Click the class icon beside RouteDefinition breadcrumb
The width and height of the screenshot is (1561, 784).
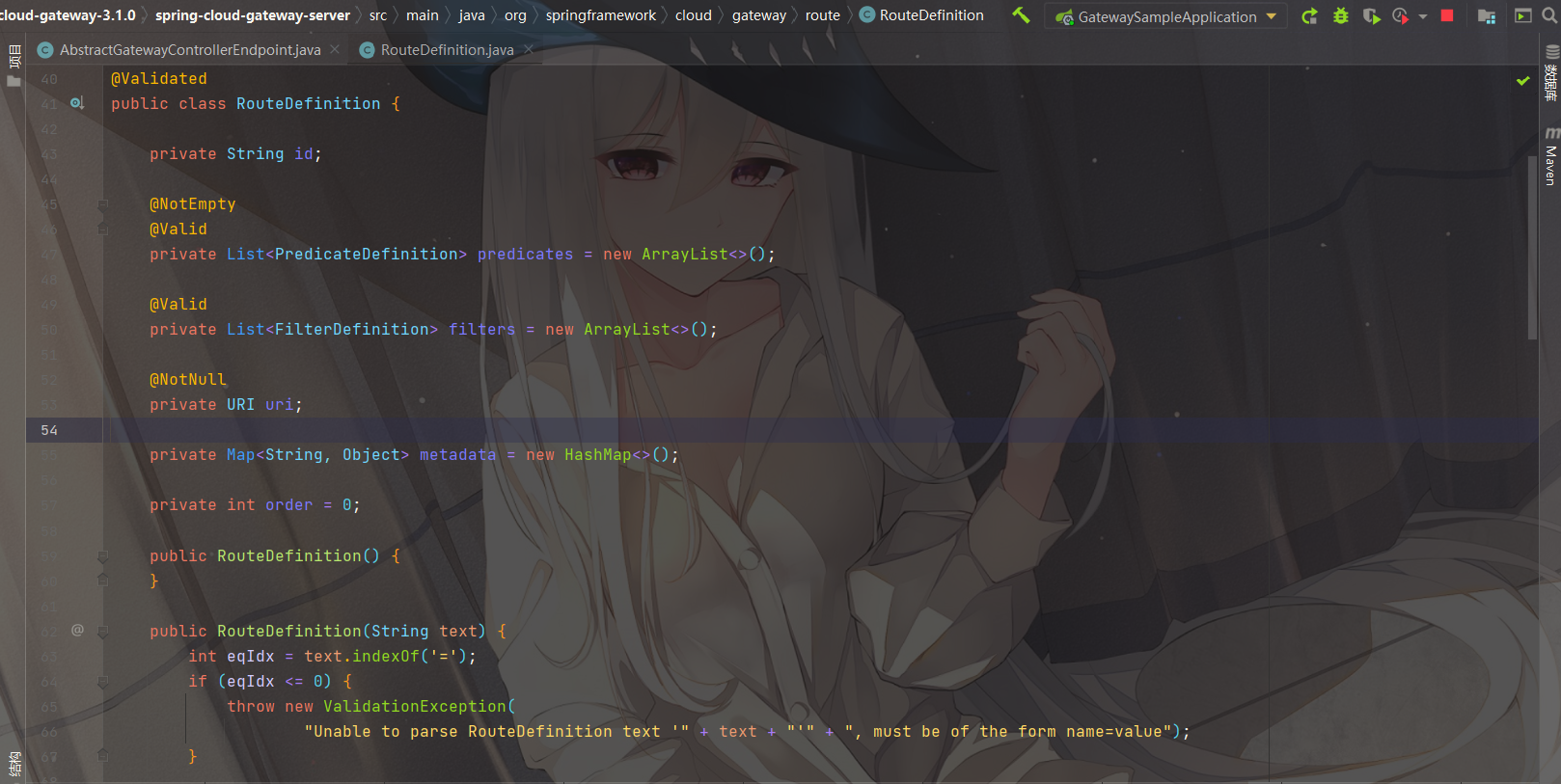coord(867,15)
